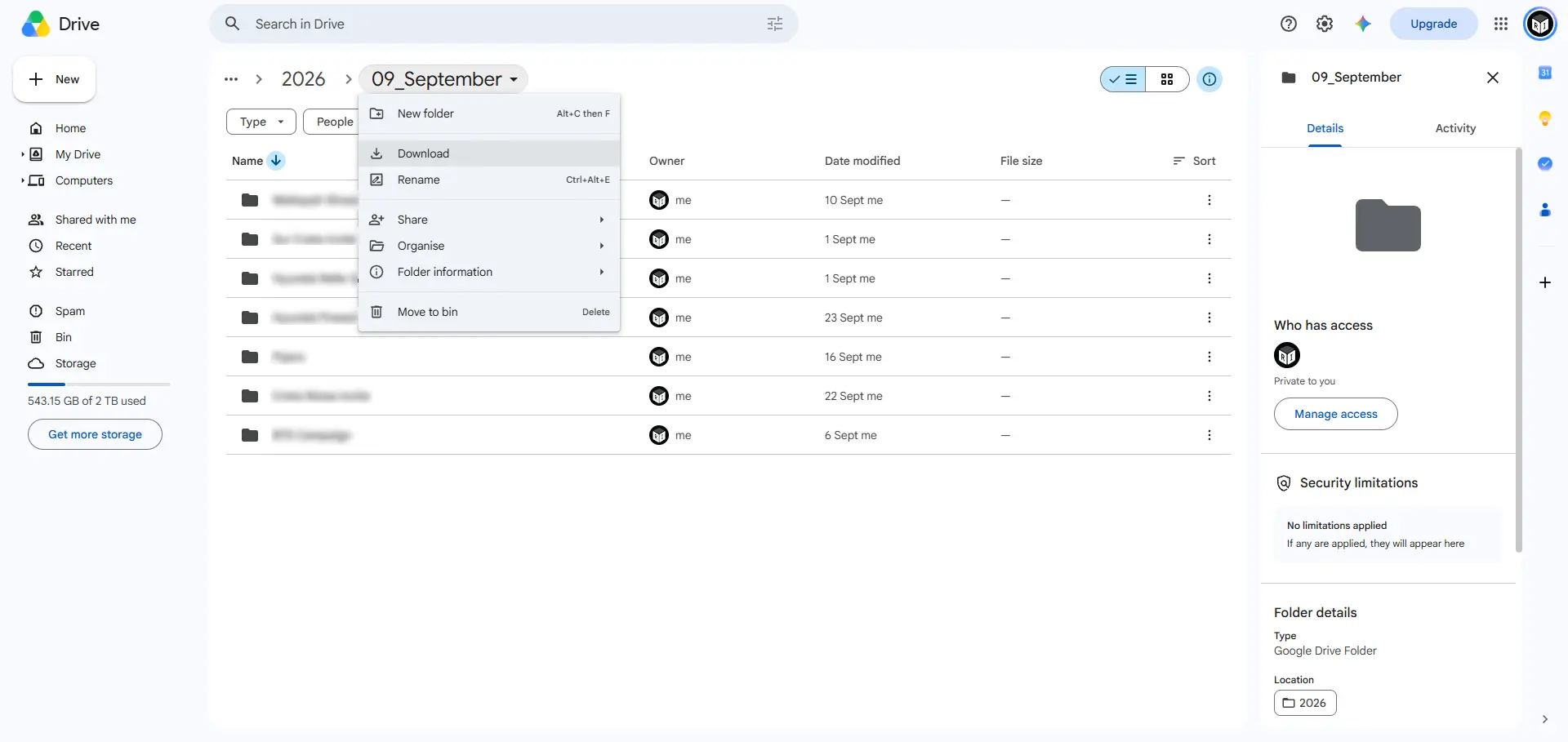Expand the Organise submenu
This screenshot has width=1568, height=742.
(489, 246)
